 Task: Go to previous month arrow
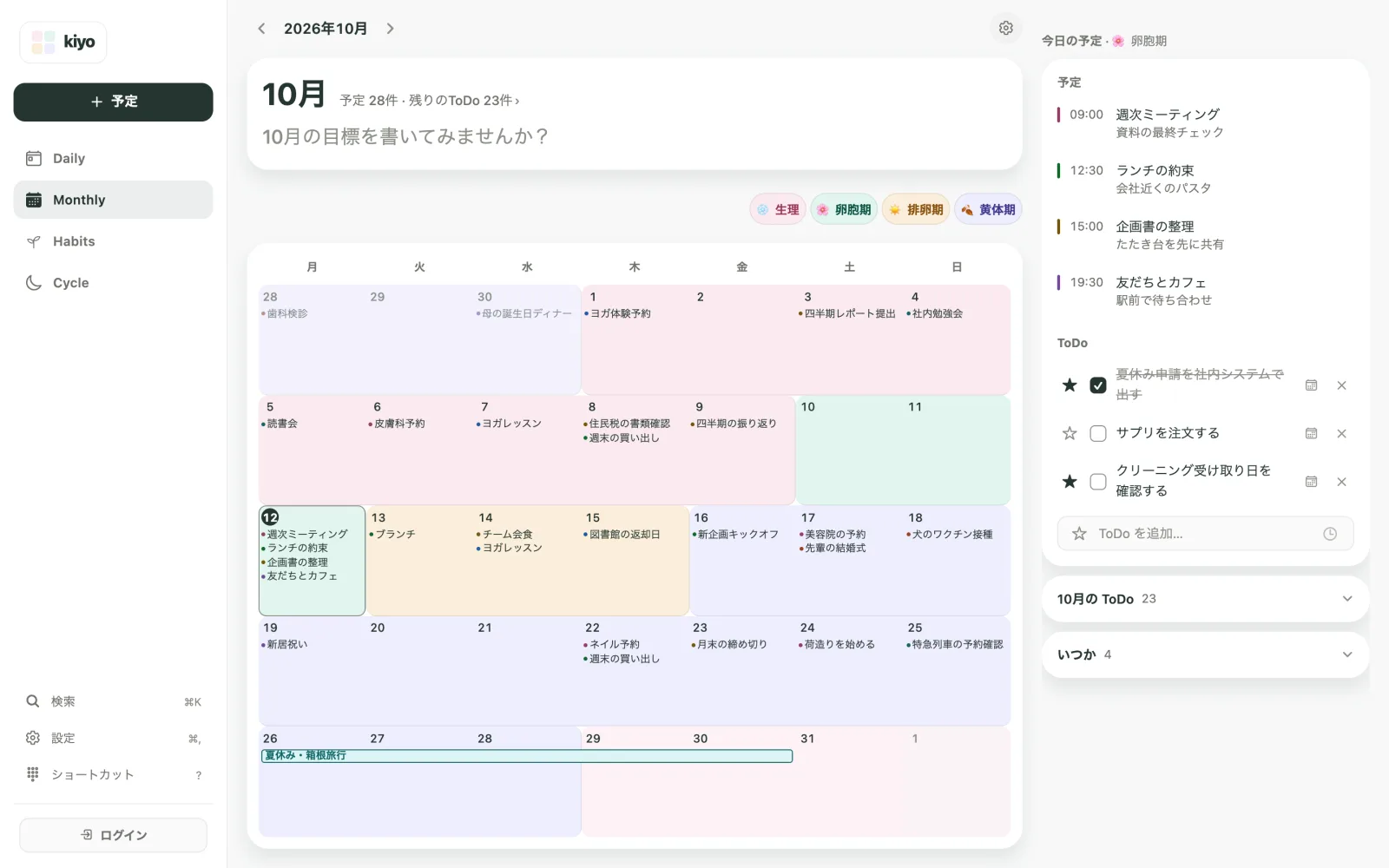pos(261,29)
